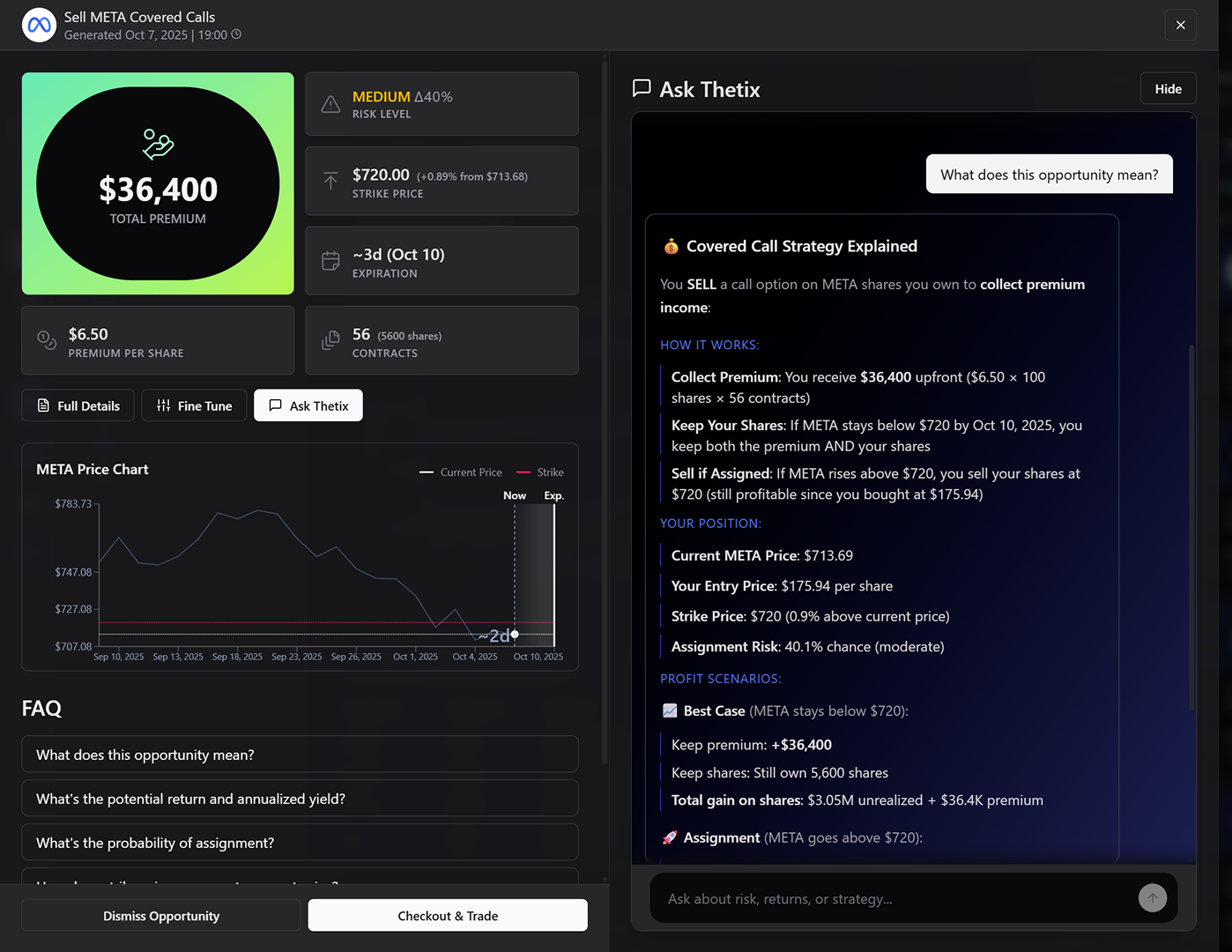This screenshot has width=1232, height=952.
Task: Click the clock icon next to generated time
Action: pos(236,34)
